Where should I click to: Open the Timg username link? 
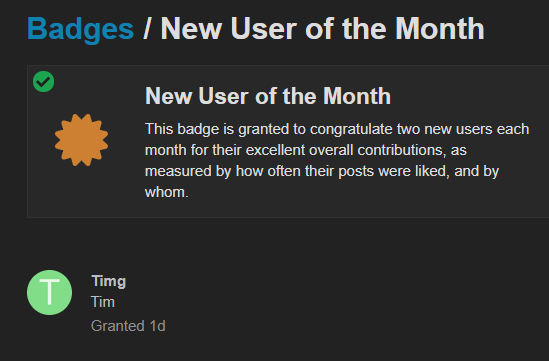(x=109, y=281)
